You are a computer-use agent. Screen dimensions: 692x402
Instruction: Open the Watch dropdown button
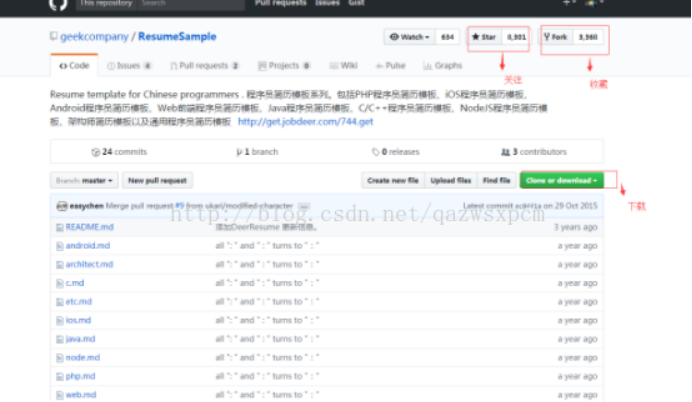[x=410, y=37]
